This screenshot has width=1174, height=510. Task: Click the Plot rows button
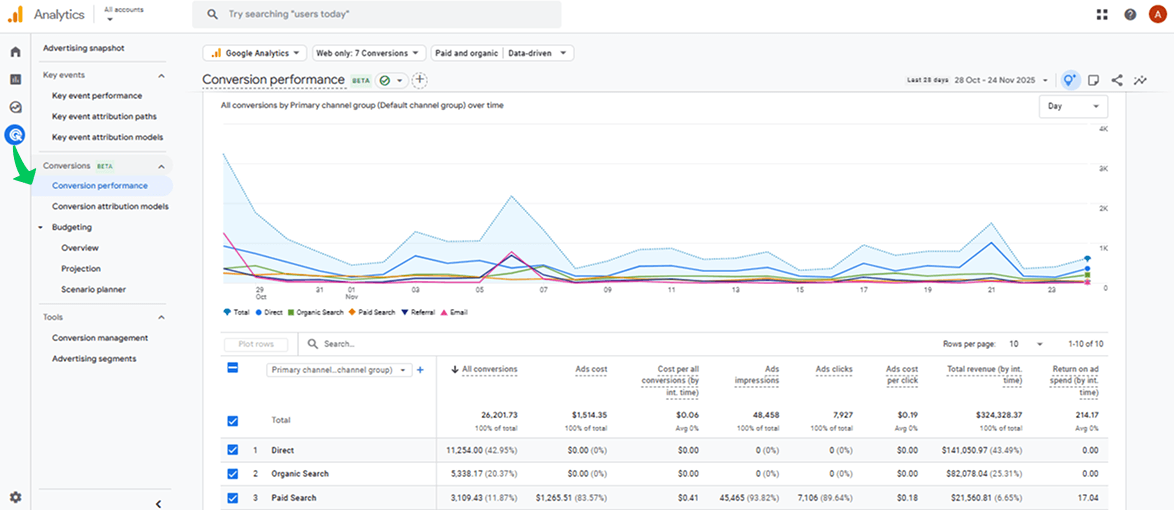(x=255, y=344)
